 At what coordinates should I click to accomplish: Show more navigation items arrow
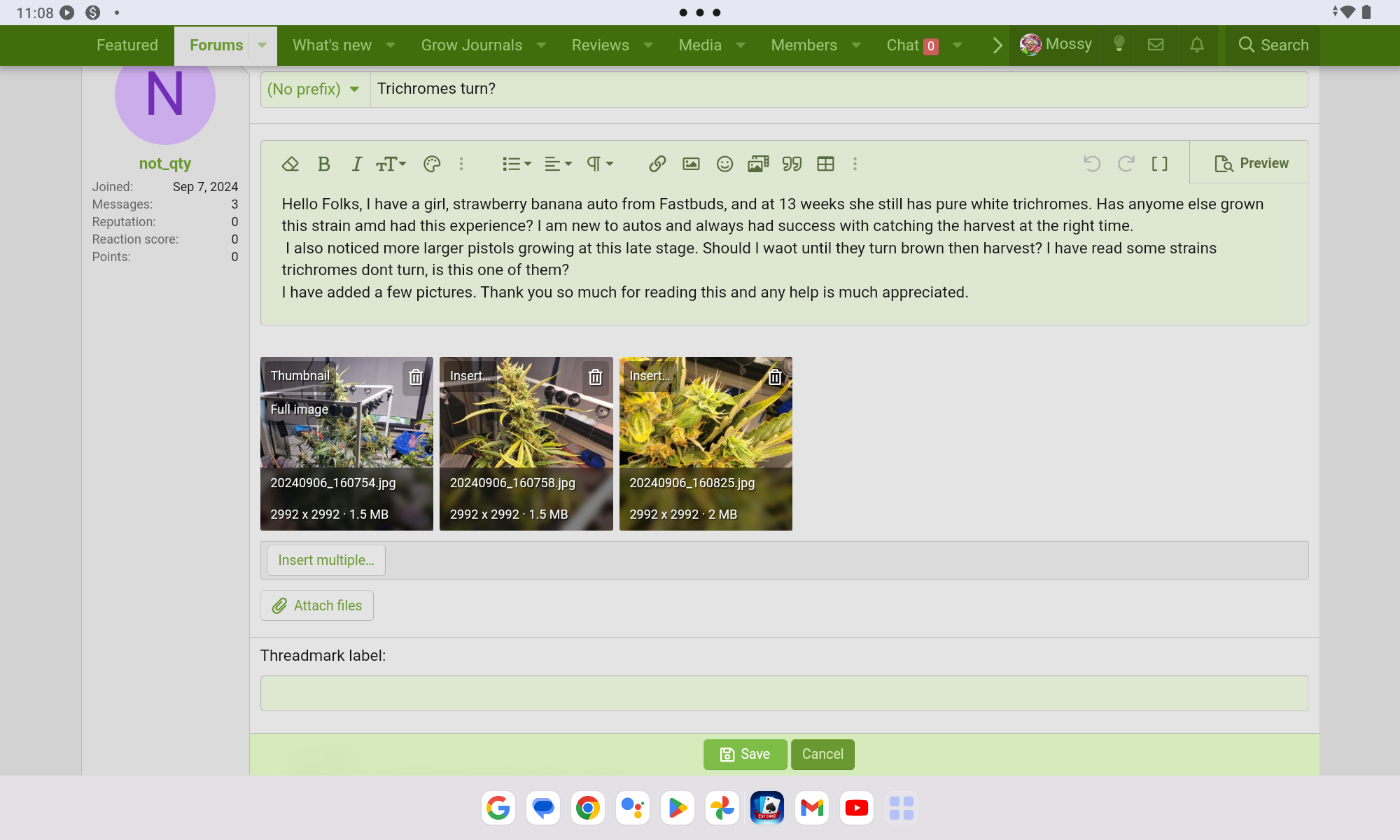tap(997, 45)
